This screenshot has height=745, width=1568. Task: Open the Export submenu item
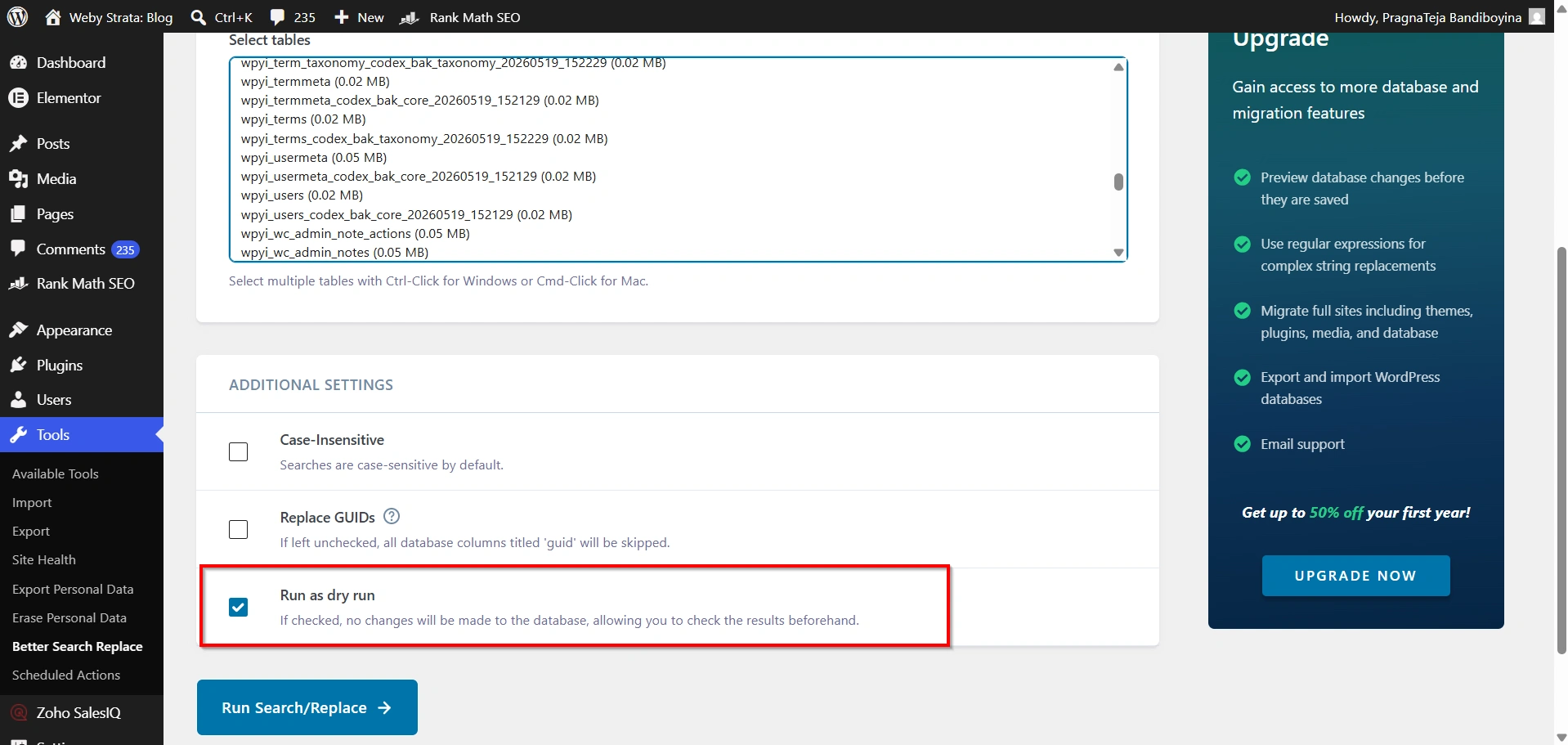tap(31, 532)
